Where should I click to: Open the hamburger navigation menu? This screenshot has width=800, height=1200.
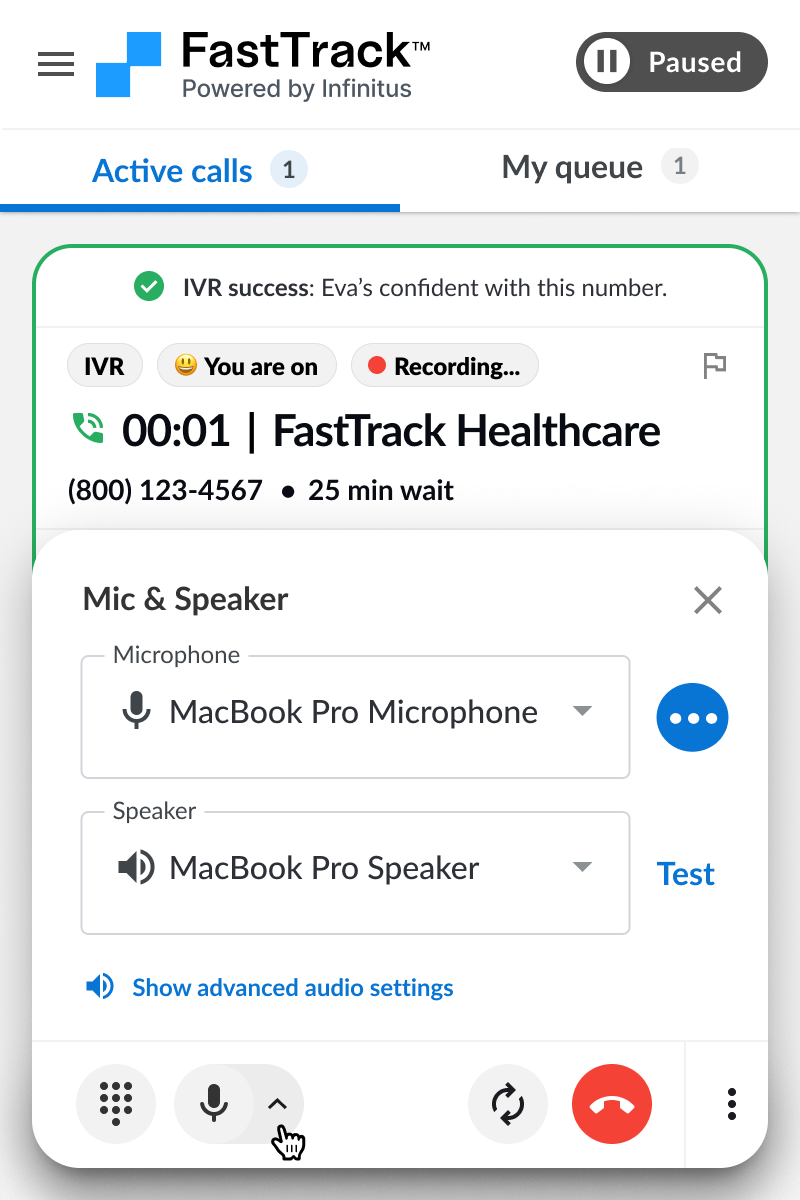[x=56, y=64]
